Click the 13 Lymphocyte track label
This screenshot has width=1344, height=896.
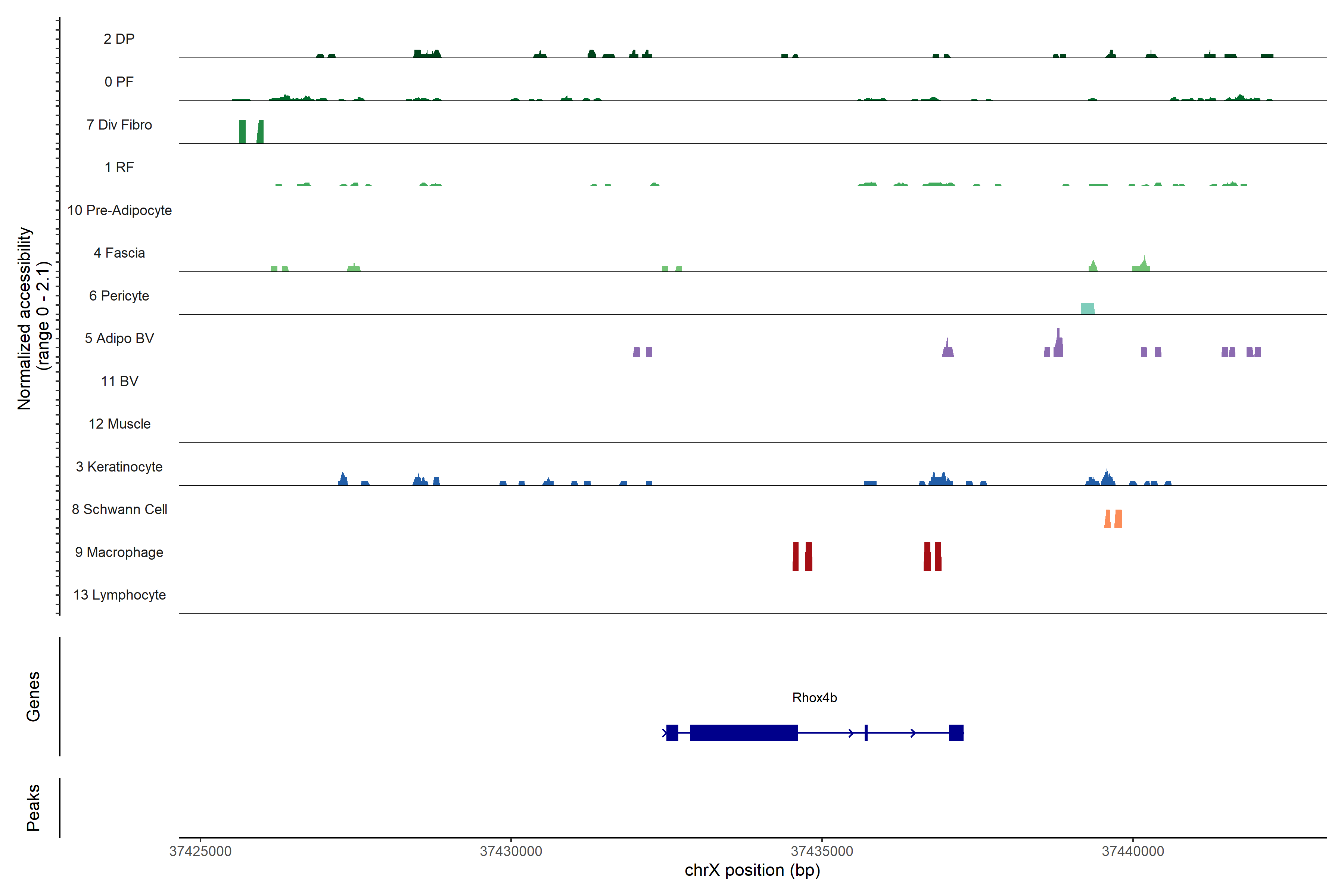click(119, 595)
